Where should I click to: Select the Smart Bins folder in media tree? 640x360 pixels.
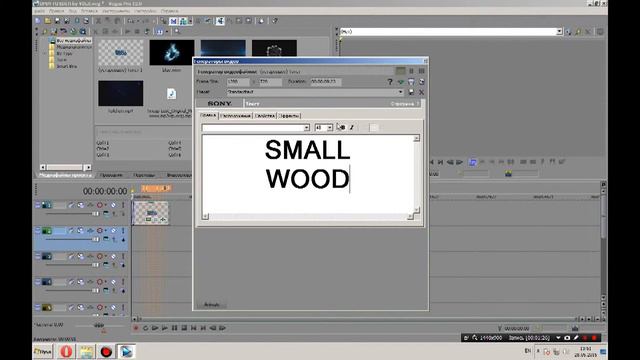coord(67,66)
